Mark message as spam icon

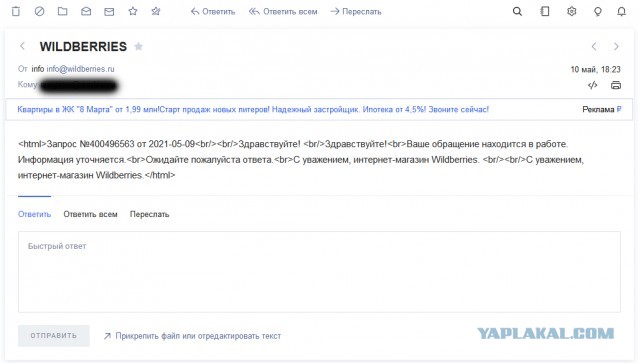click(x=39, y=11)
